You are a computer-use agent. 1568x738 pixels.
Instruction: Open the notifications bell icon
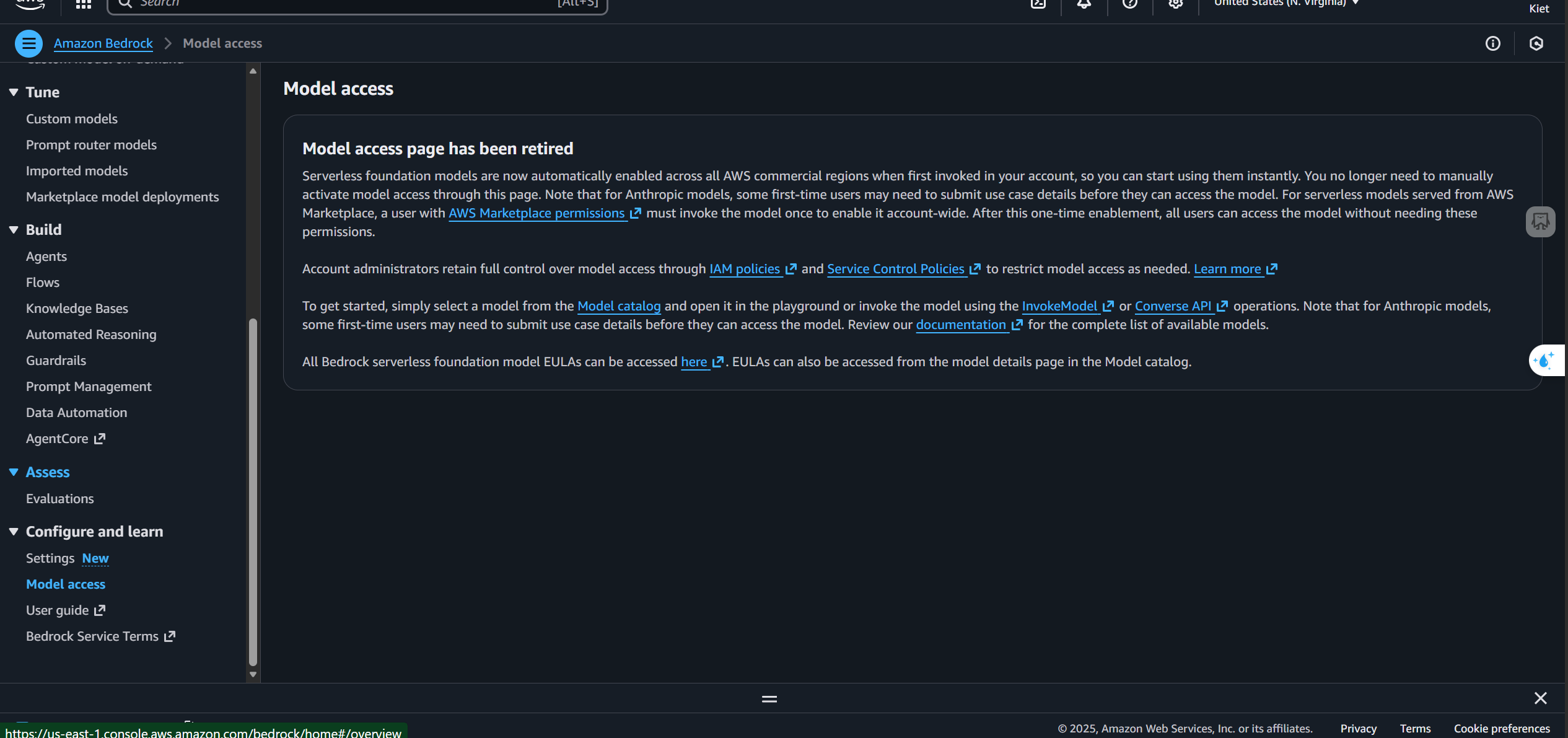click(x=1084, y=4)
